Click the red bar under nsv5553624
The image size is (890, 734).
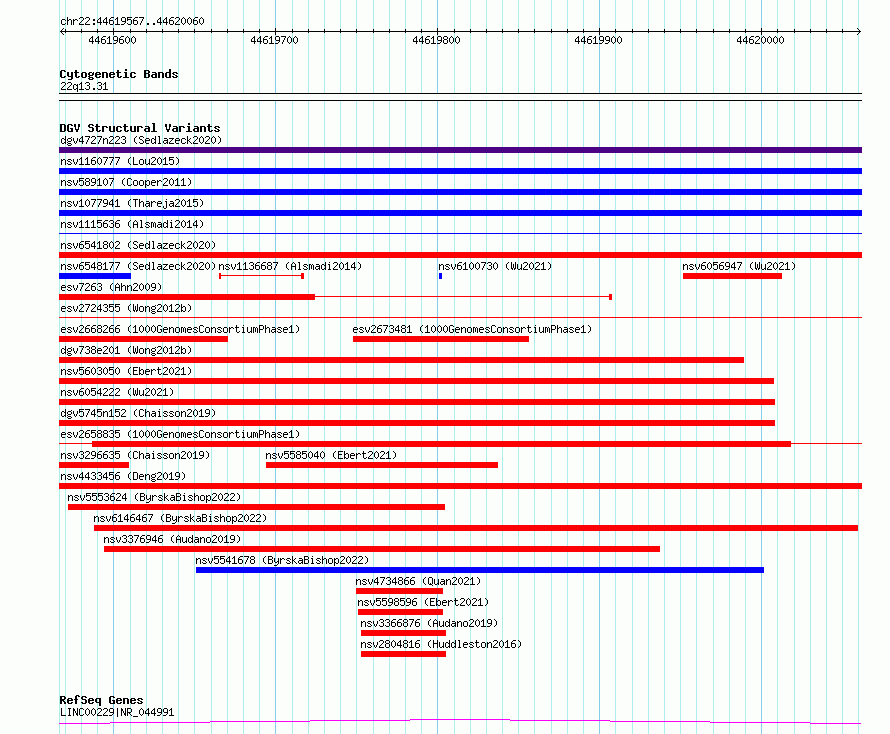[257, 507]
